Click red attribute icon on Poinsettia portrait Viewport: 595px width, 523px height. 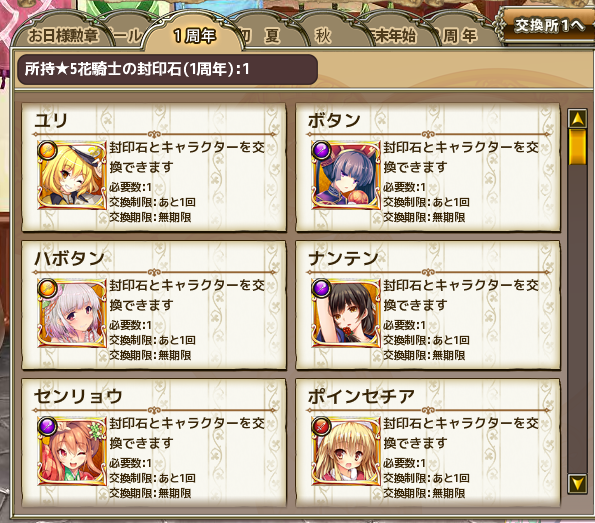coord(321,427)
